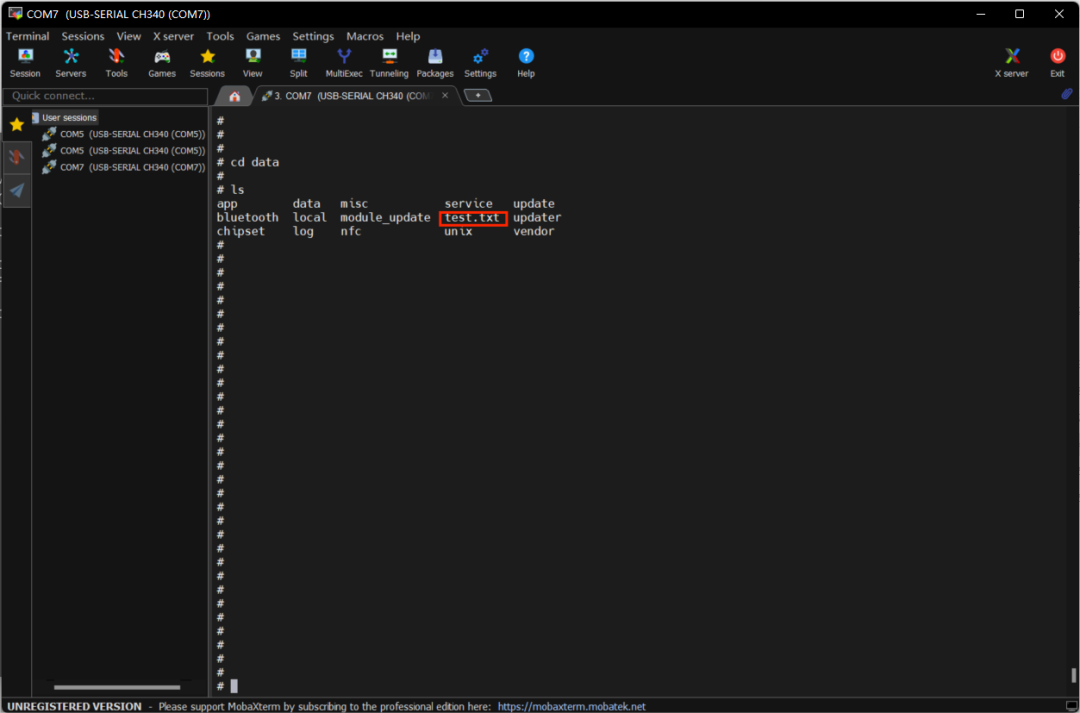Open the Settings gear icon in the toolbar
Viewport: 1080px width, 713px height.
click(x=480, y=63)
